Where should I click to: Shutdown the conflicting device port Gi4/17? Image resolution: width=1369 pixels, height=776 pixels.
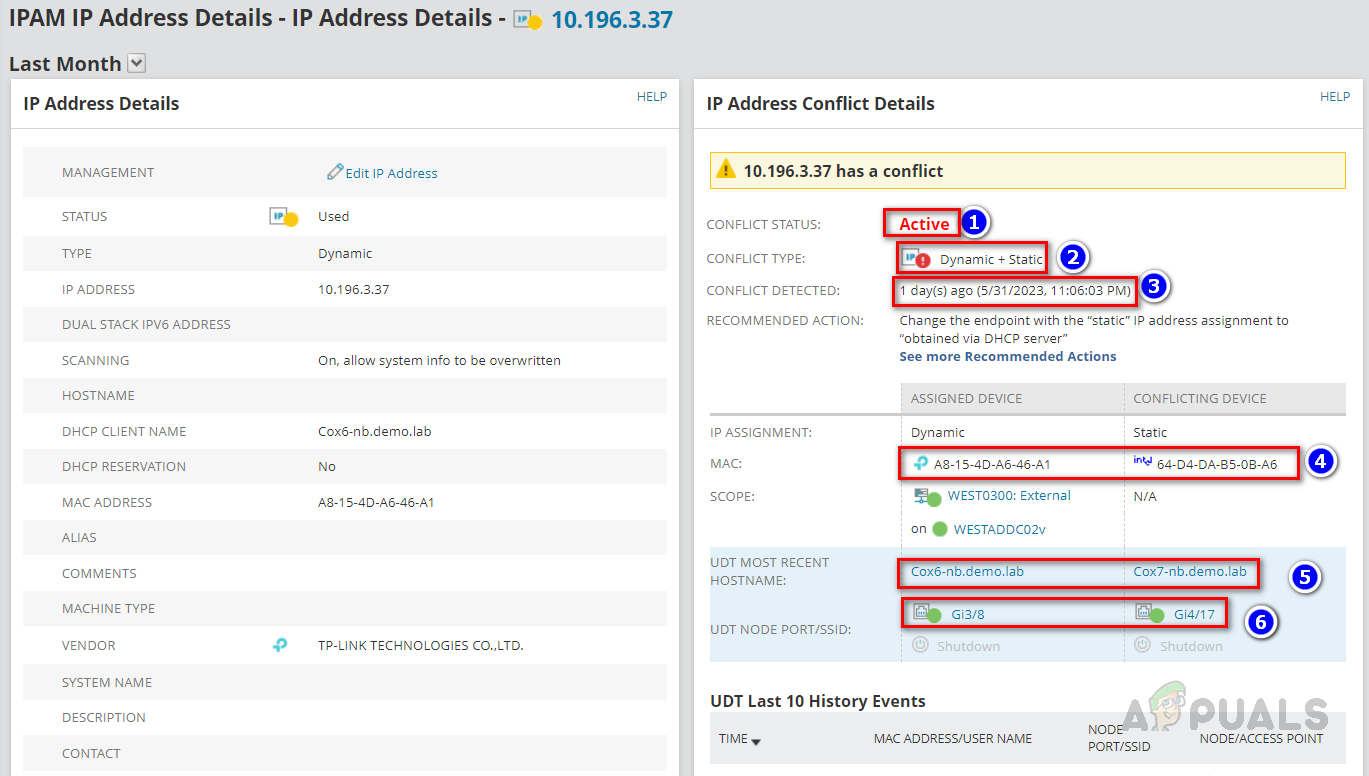tap(1178, 646)
